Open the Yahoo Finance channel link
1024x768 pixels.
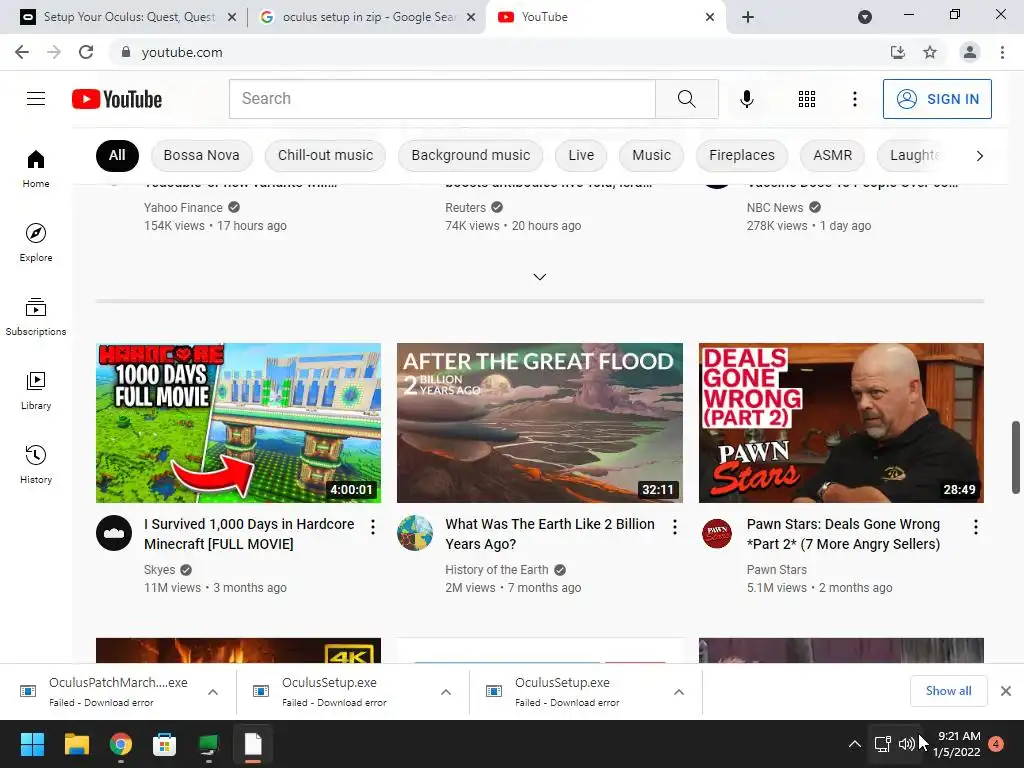point(183,208)
